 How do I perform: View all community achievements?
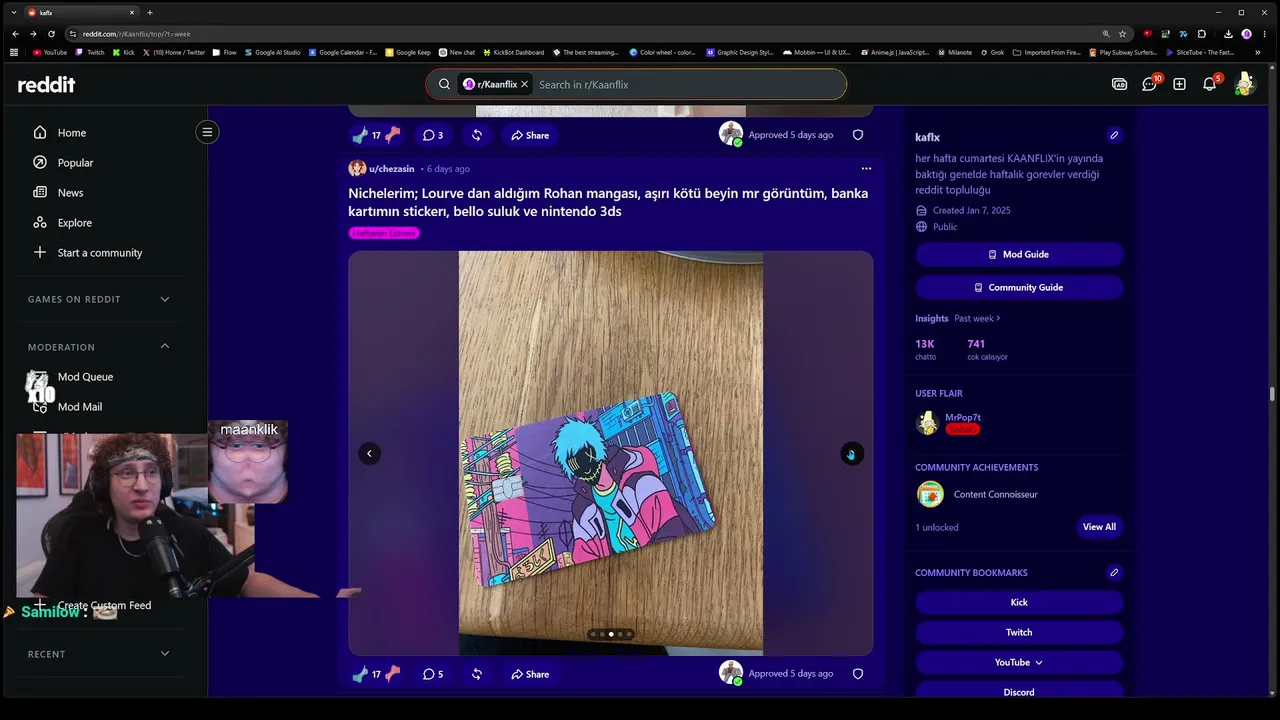pyautogui.click(x=1099, y=527)
